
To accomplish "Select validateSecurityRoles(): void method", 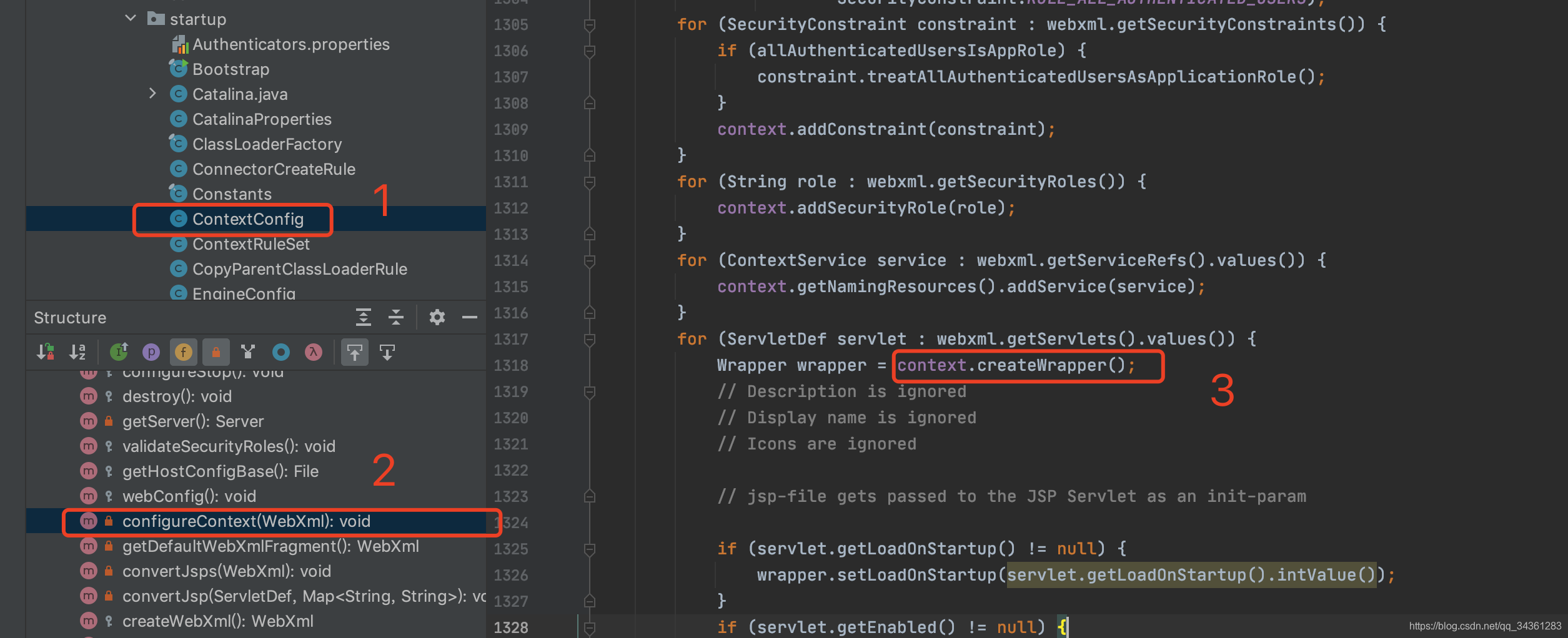I will click(229, 446).
